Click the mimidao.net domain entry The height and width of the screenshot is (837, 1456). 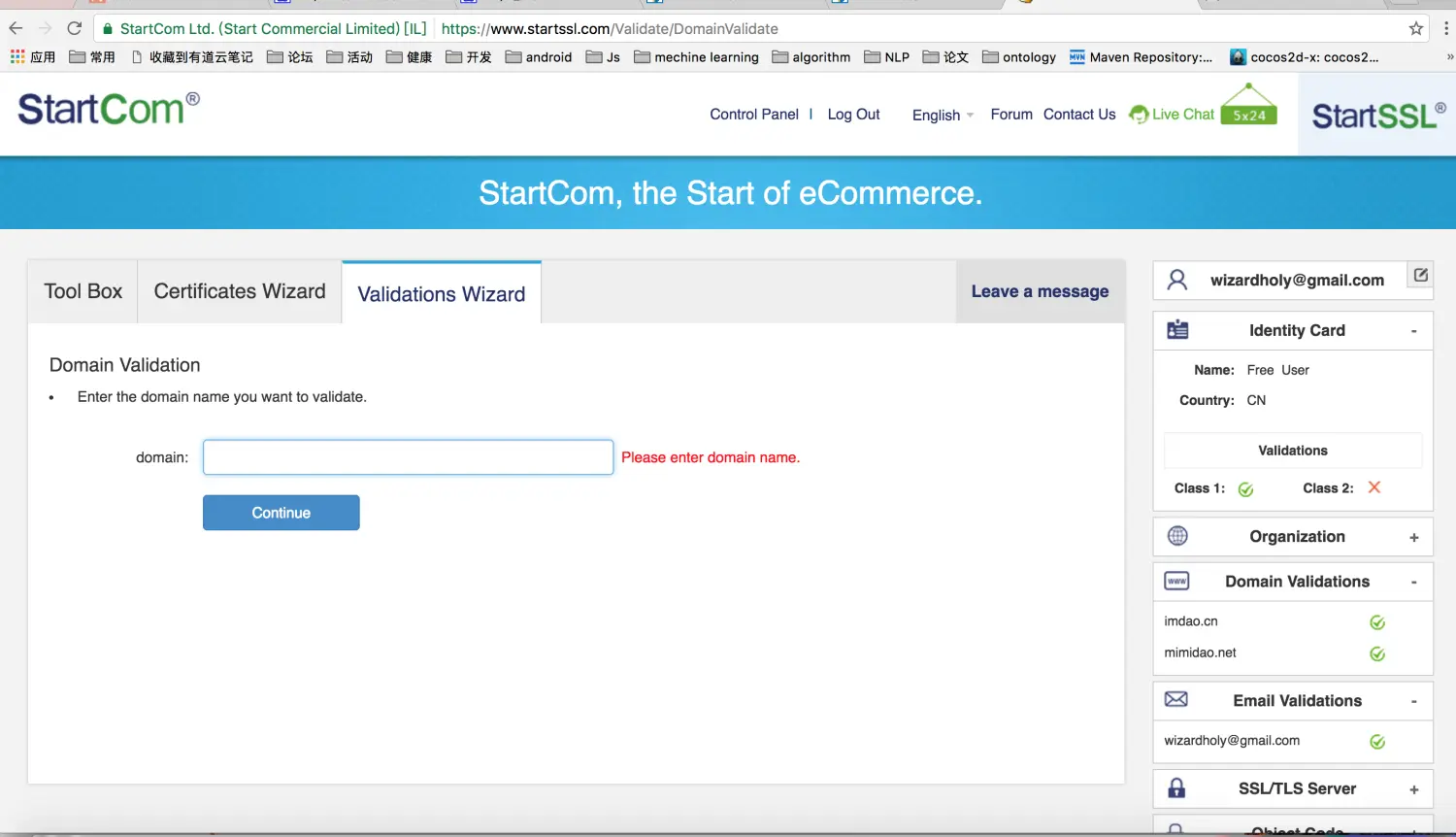(1200, 653)
